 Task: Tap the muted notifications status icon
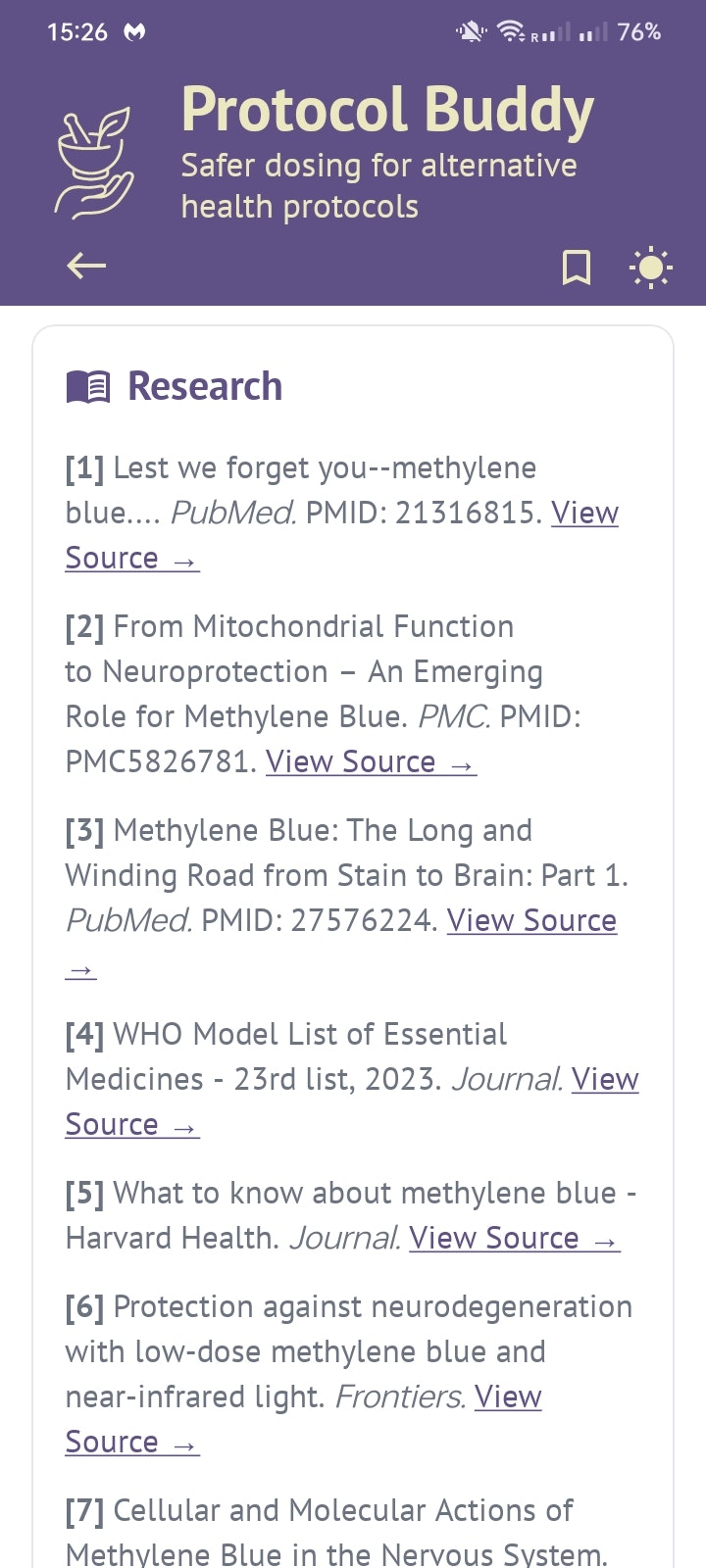click(471, 32)
